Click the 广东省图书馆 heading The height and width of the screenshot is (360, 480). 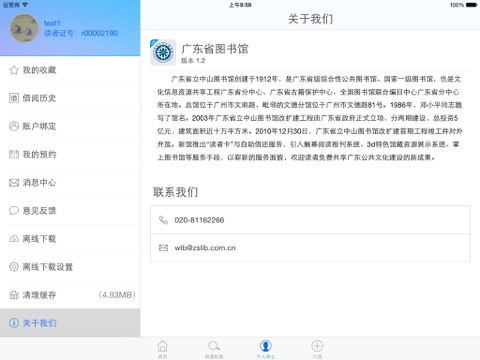tap(215, 49)
